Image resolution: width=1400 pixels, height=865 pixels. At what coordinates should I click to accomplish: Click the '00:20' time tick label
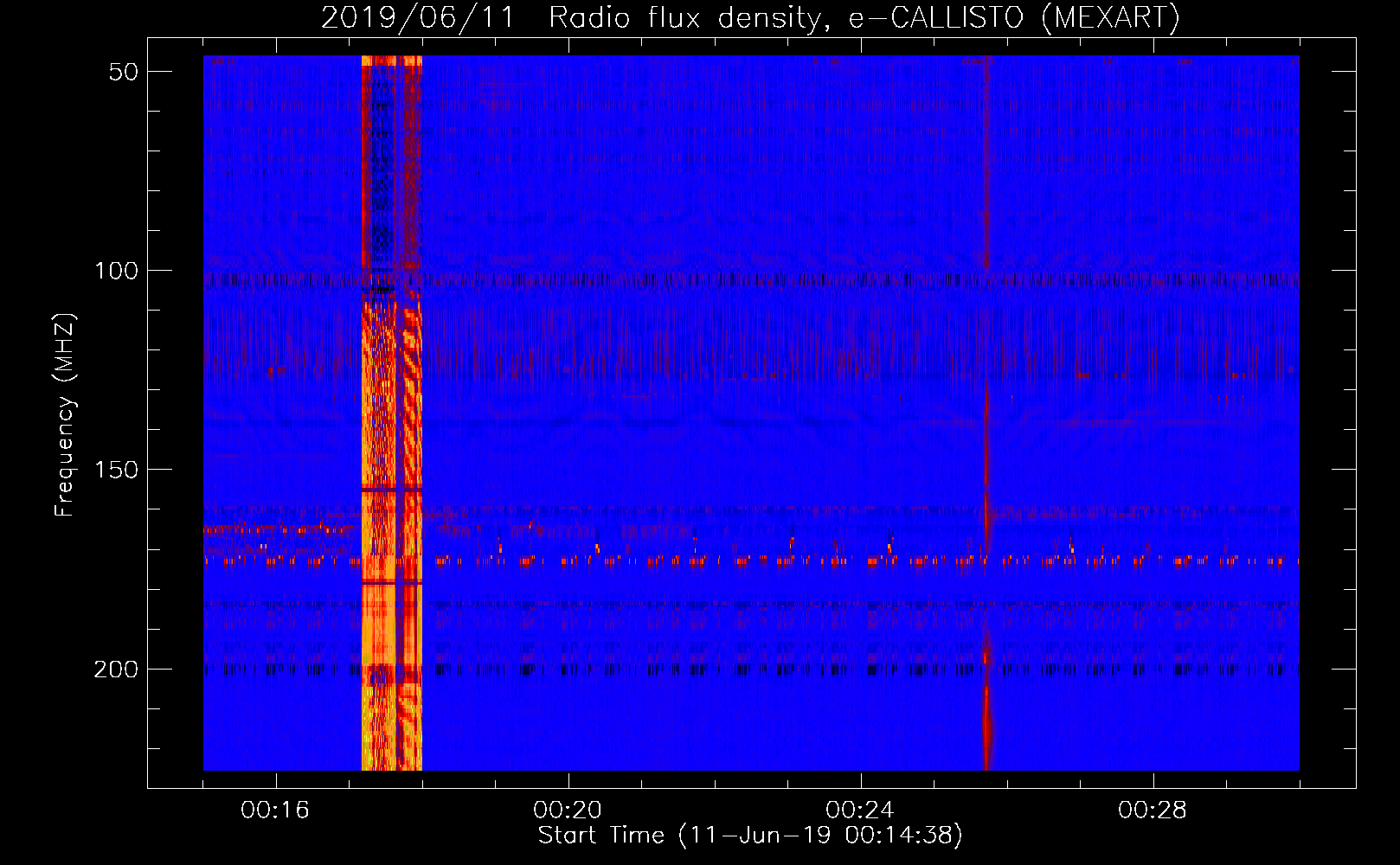(x=568, y=811)
